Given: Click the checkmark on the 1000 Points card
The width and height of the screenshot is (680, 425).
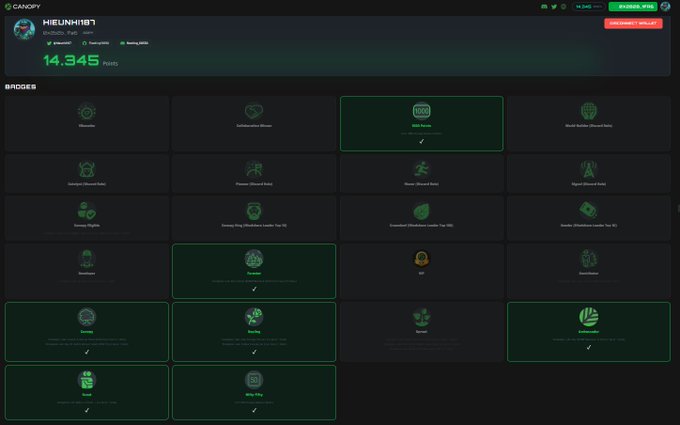Looking at the screenshot, I should 422,141.
